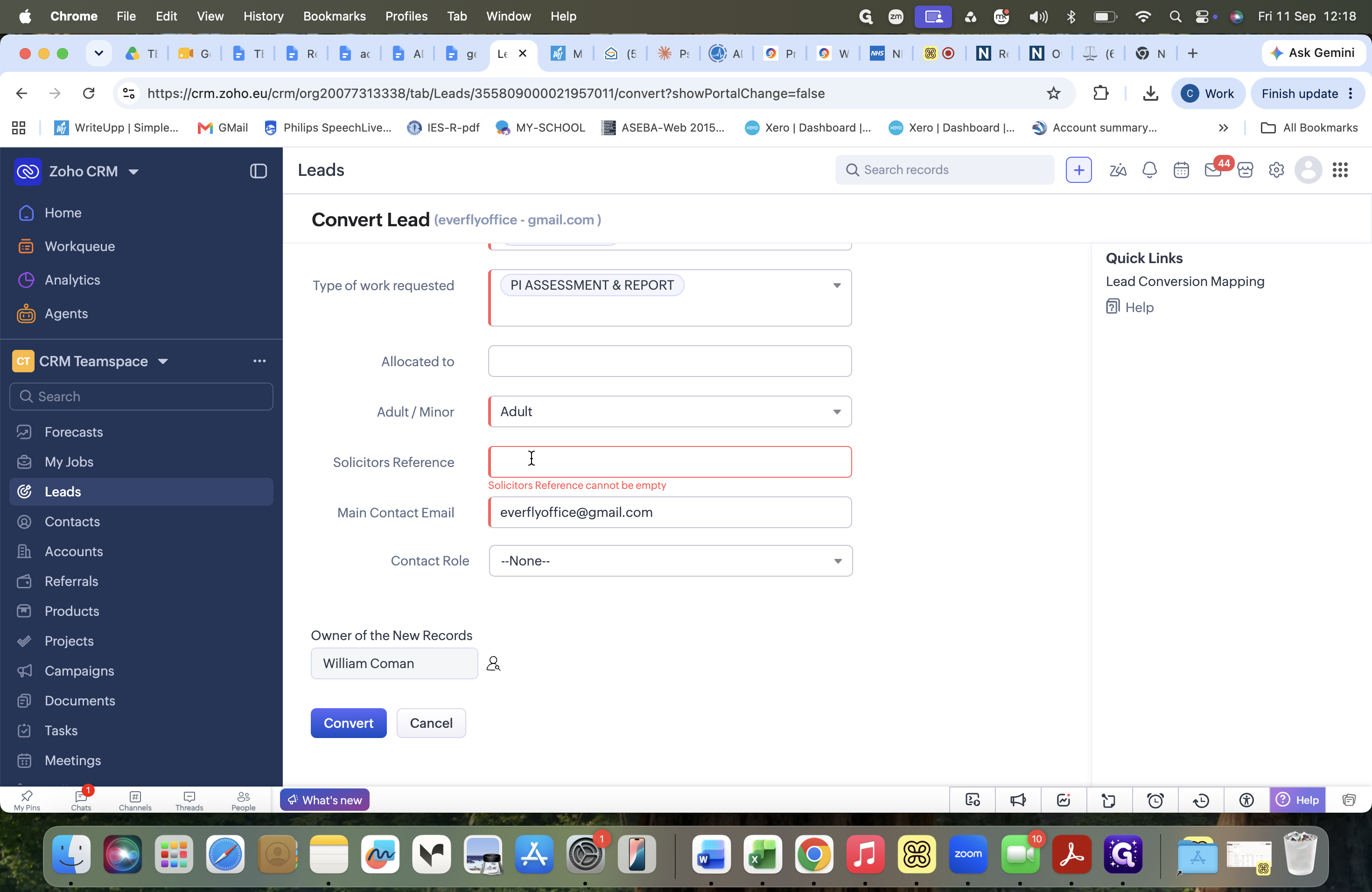Expand the Chrome tab search chevron
Screen dimensions: 1372x892
coord(98,54)
